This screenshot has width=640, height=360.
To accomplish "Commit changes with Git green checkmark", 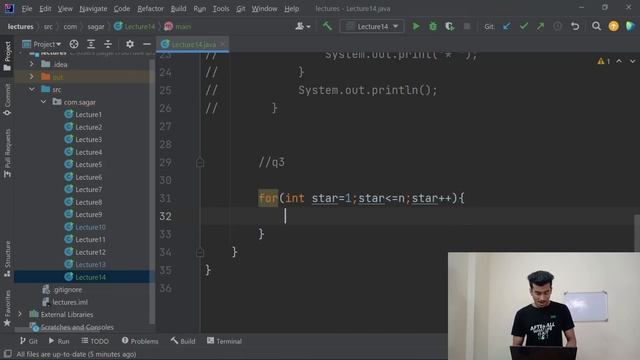I will [524, 27].
